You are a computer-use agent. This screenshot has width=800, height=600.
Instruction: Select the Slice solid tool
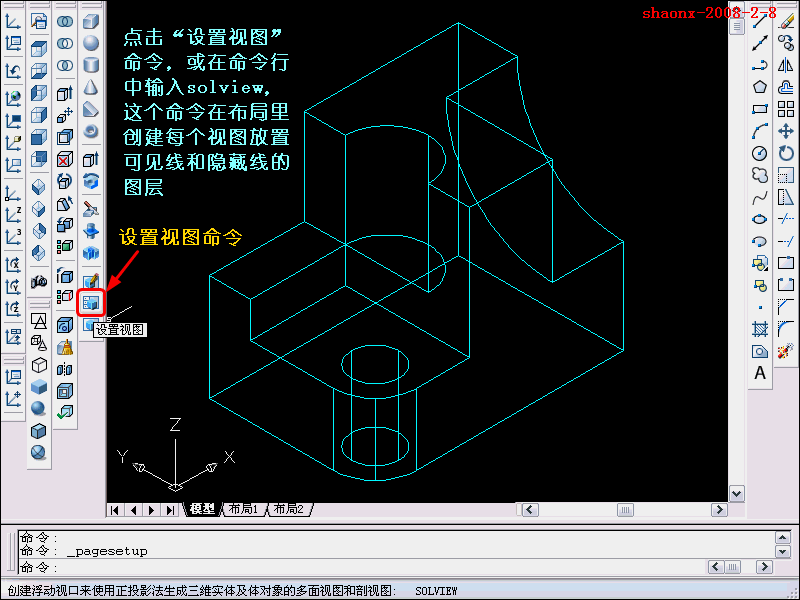click(x=91, y=209)
